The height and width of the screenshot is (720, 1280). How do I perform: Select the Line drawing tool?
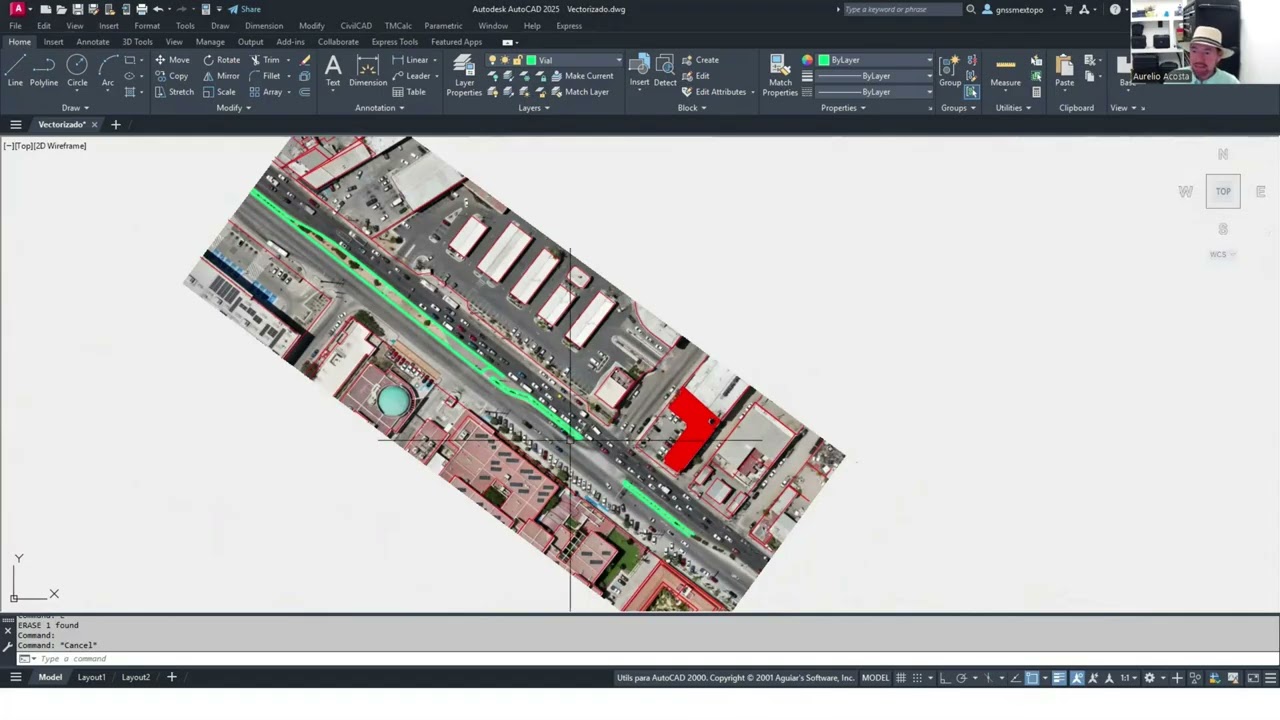15,70
